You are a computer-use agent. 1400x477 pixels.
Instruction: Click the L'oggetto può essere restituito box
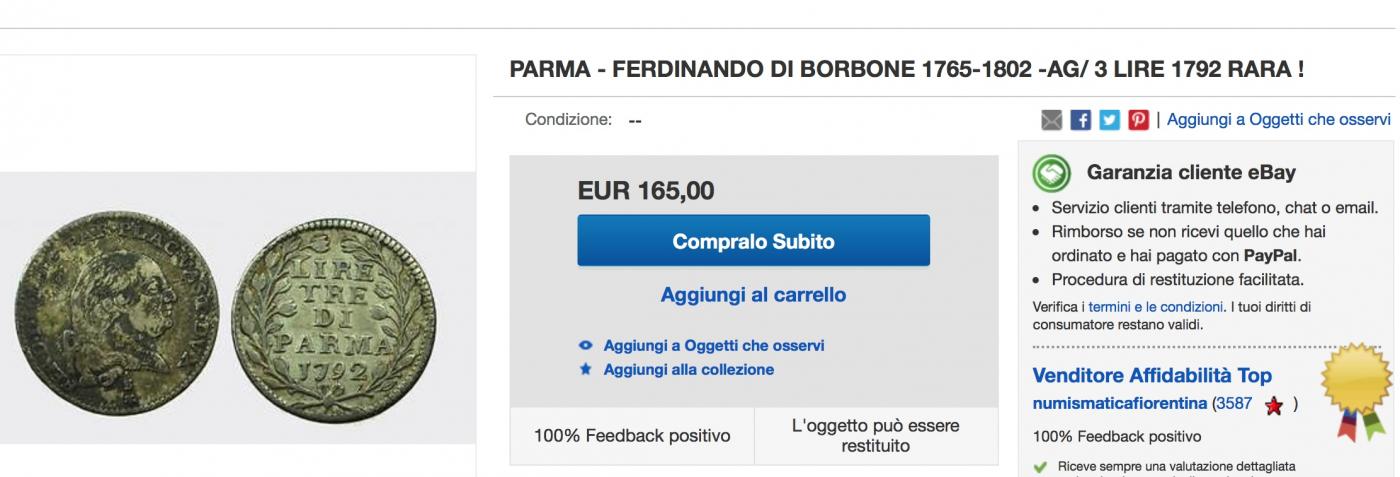pyautogui.click(x=876, y=435)
